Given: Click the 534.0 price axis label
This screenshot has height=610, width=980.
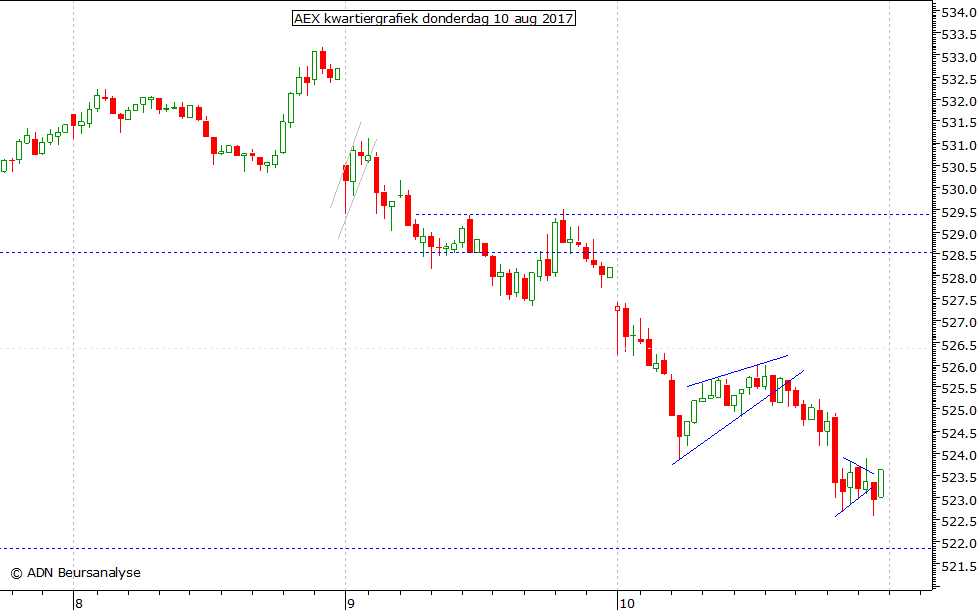Looking at the screenshot, I should tap(959, 12).
